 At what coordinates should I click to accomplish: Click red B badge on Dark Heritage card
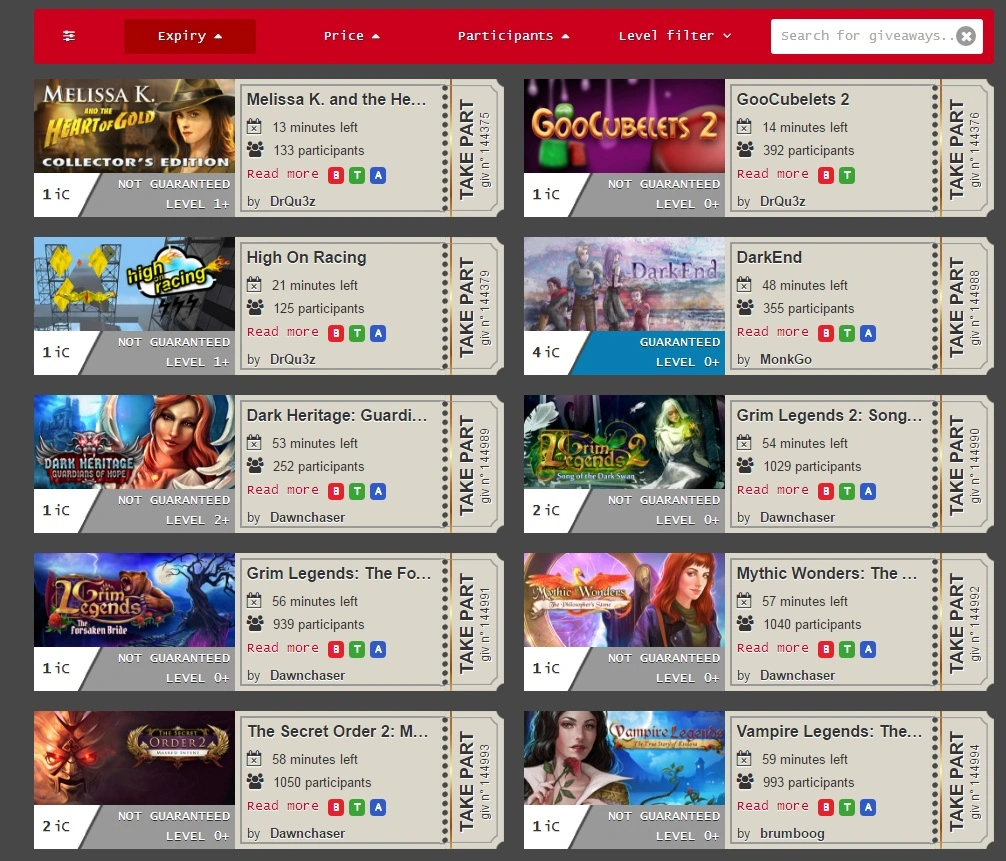click(336, 491)
